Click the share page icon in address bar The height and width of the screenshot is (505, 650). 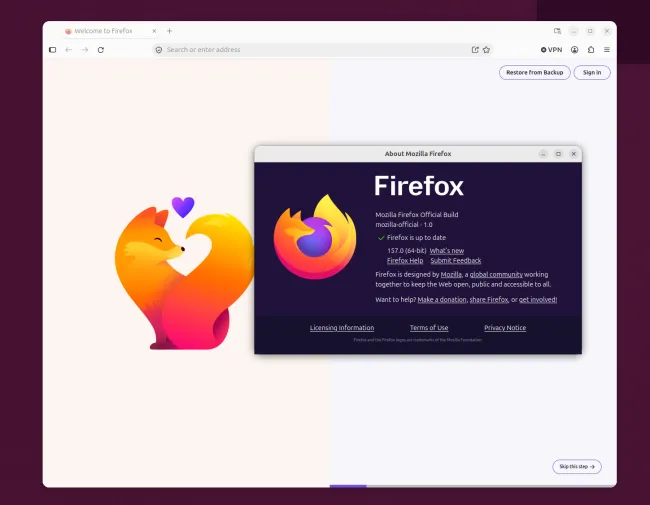pos(475,50)
